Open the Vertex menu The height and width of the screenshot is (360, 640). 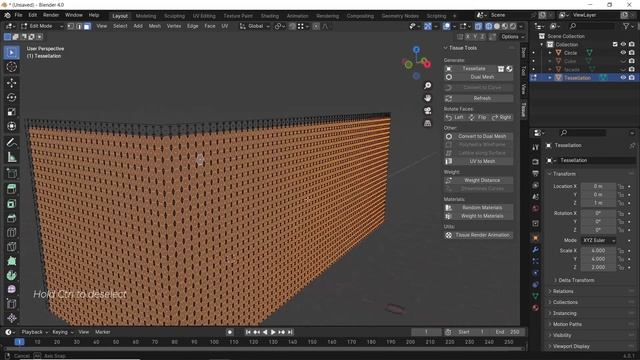click(174, 26)
